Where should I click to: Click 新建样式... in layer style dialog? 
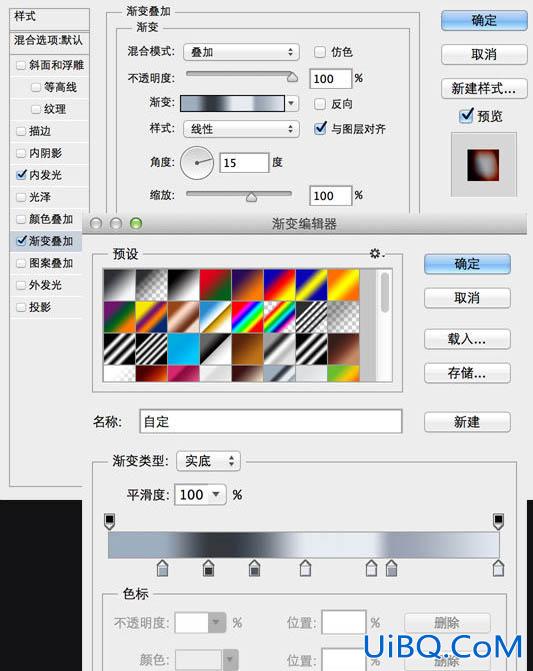point(484,89)
